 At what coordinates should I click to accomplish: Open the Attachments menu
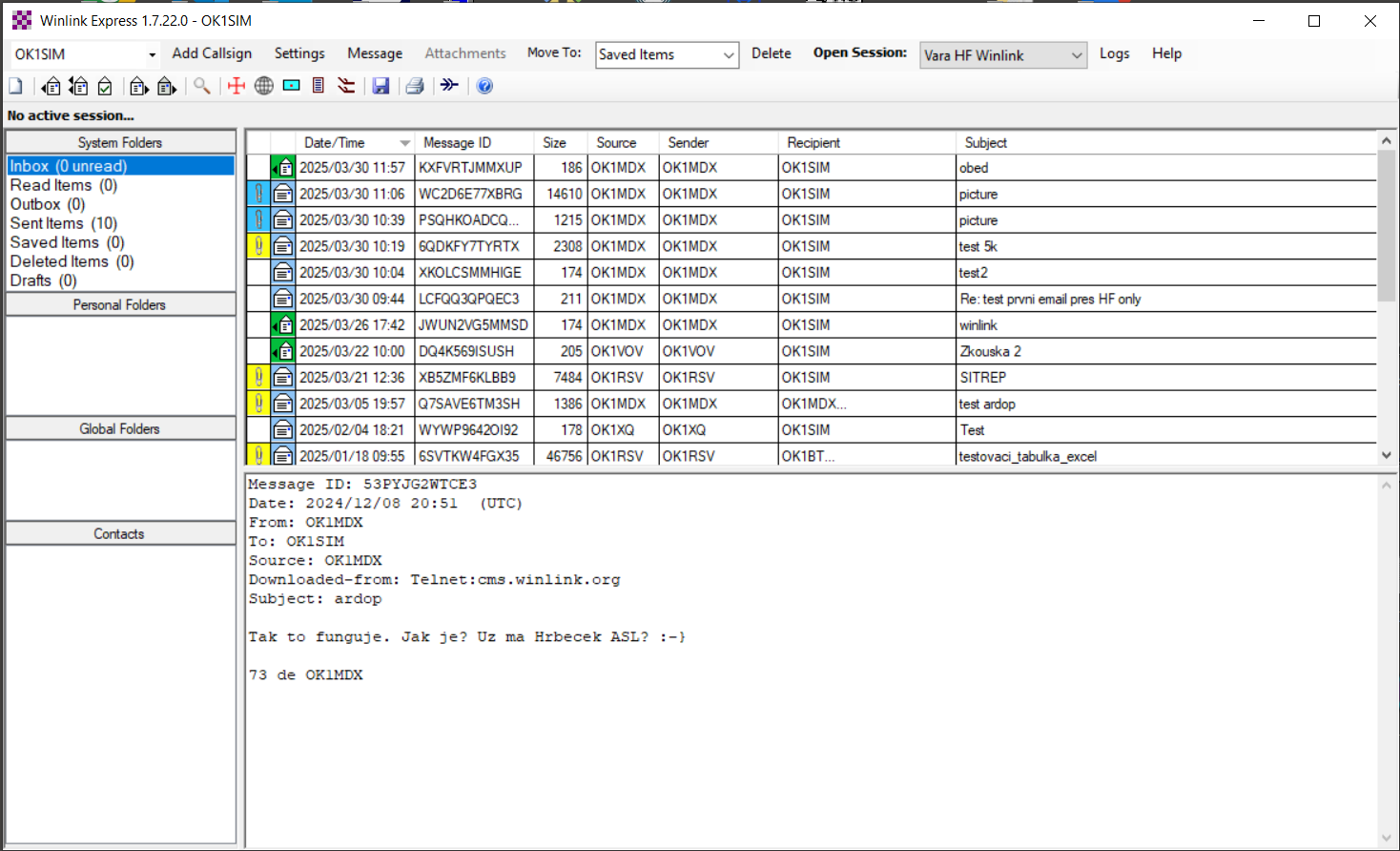click(x=465, y=53)
